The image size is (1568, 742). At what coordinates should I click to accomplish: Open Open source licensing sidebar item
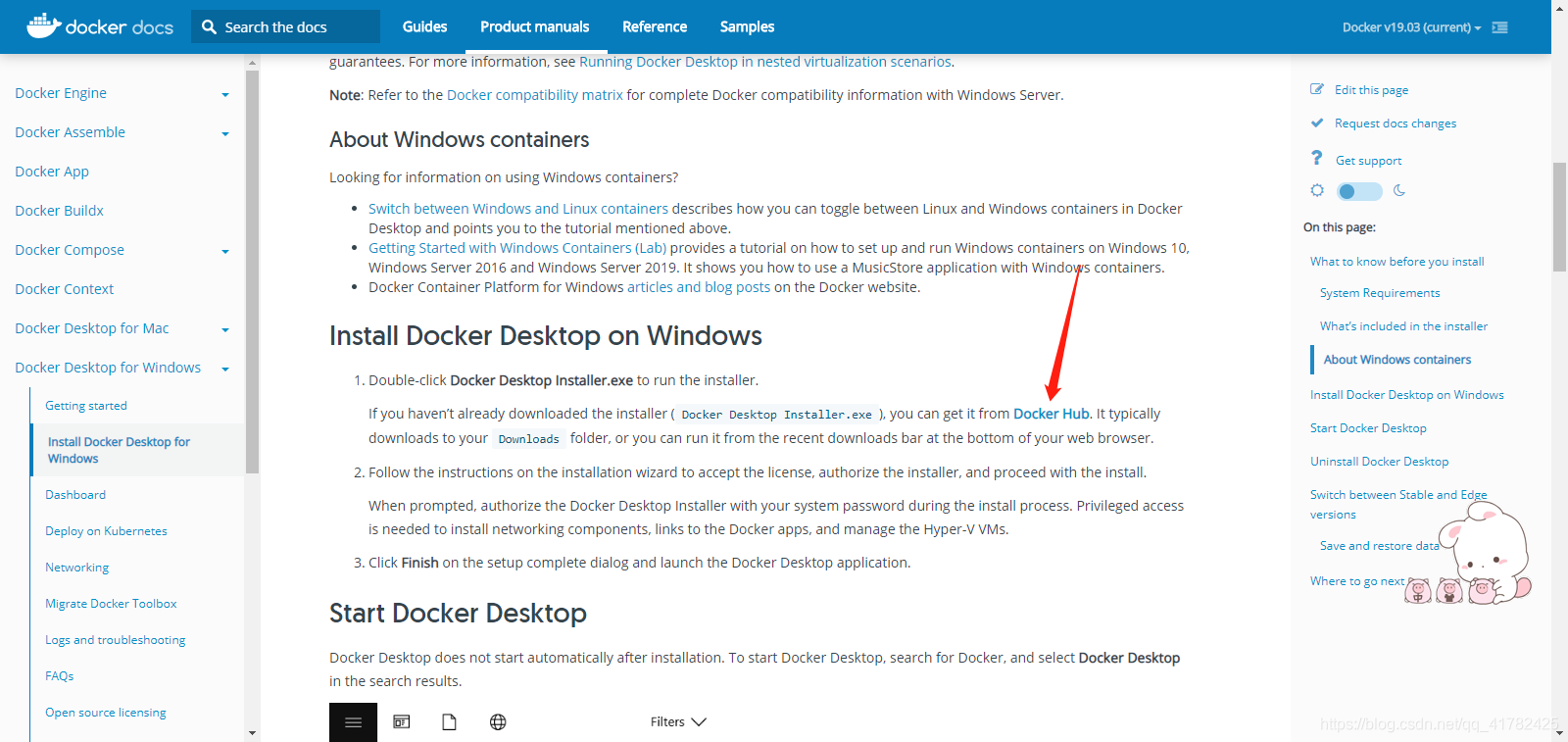point(105,713)
